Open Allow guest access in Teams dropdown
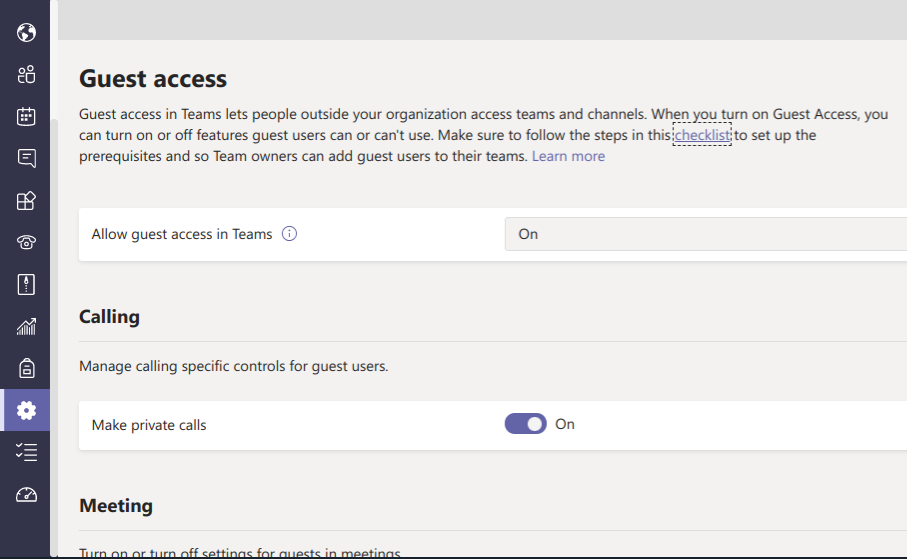 [705, 234]
